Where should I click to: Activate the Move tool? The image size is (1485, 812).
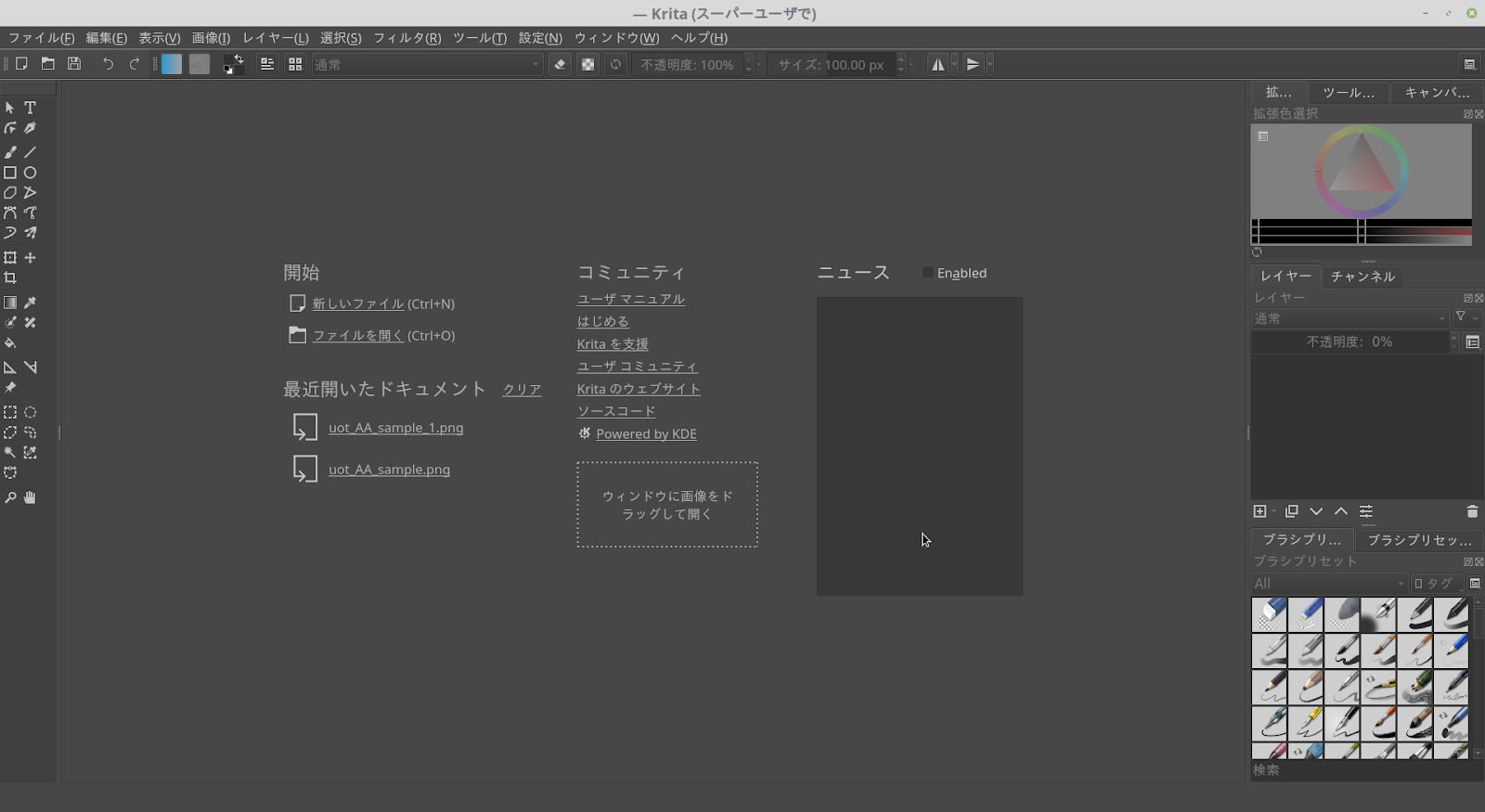[30, 258]
